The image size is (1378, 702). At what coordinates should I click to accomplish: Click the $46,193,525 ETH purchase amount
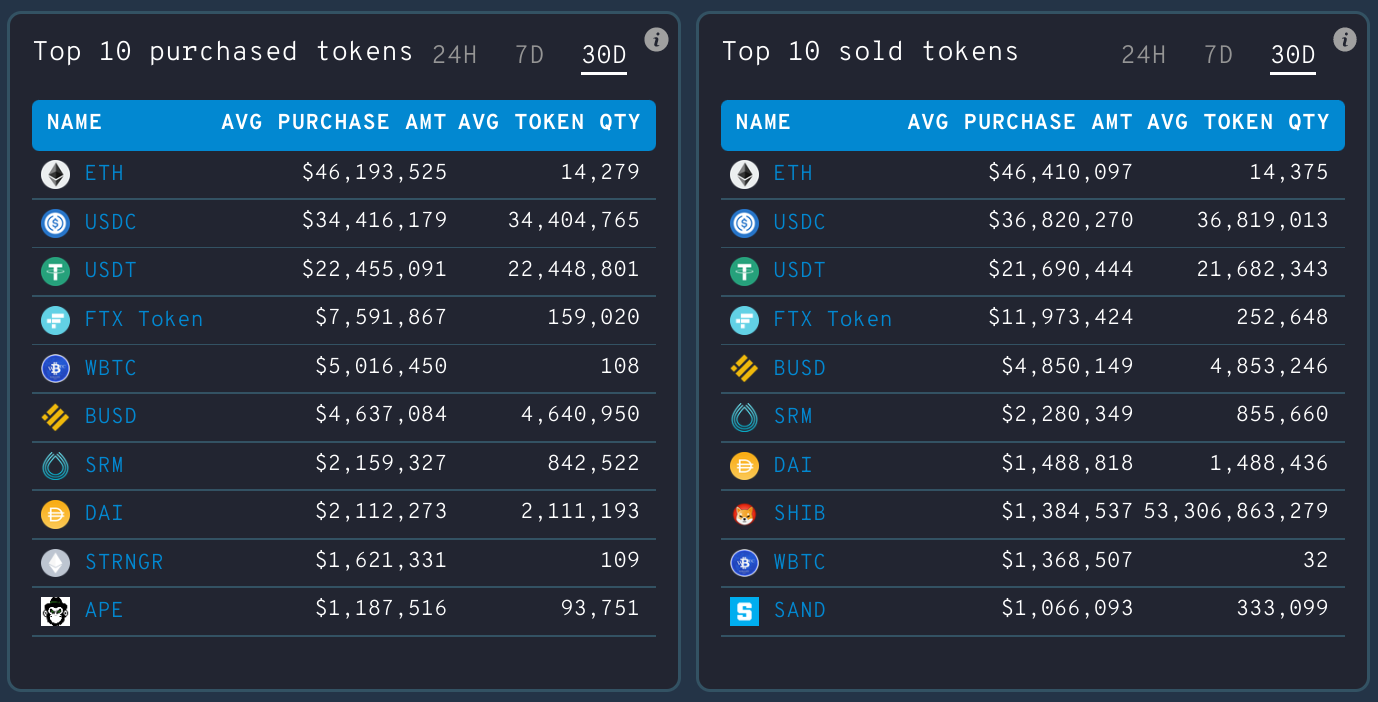click(x=375, y=174)
